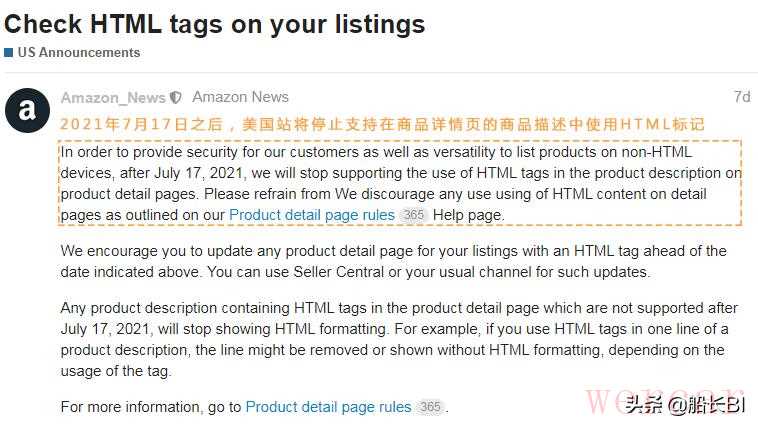Open the Amazon_News user profile
Viewport: 758px width, 427px height.
tap(113, 98)
